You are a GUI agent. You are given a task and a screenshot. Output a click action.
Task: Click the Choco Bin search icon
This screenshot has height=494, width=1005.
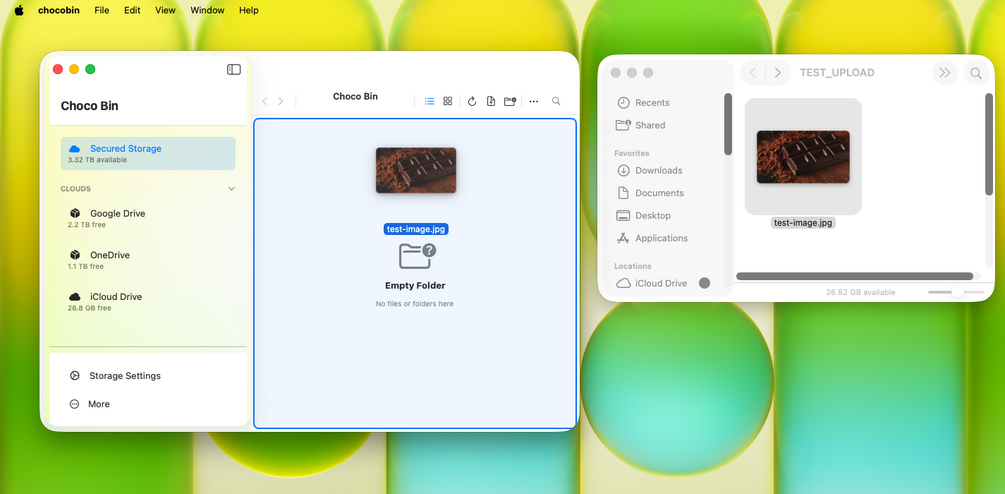click(556, 101)
